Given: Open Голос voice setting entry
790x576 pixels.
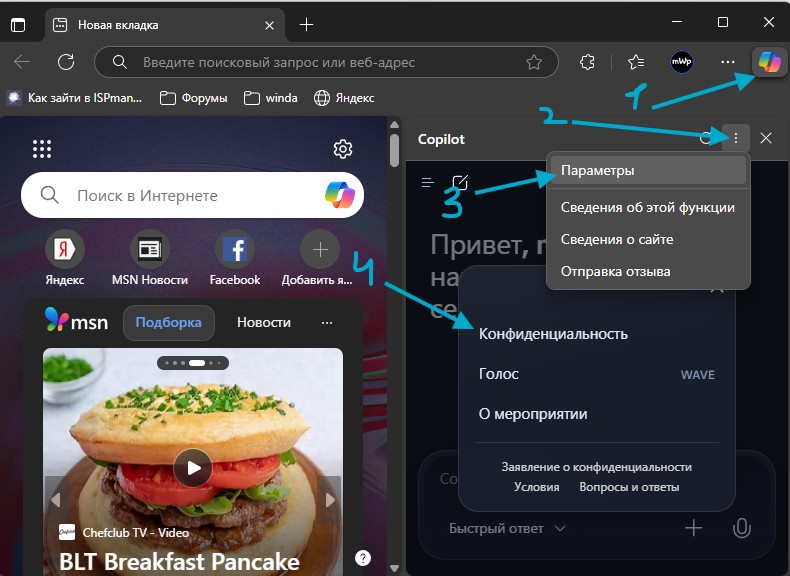Looking at the screenshot, I should click(x=597, y=374).
